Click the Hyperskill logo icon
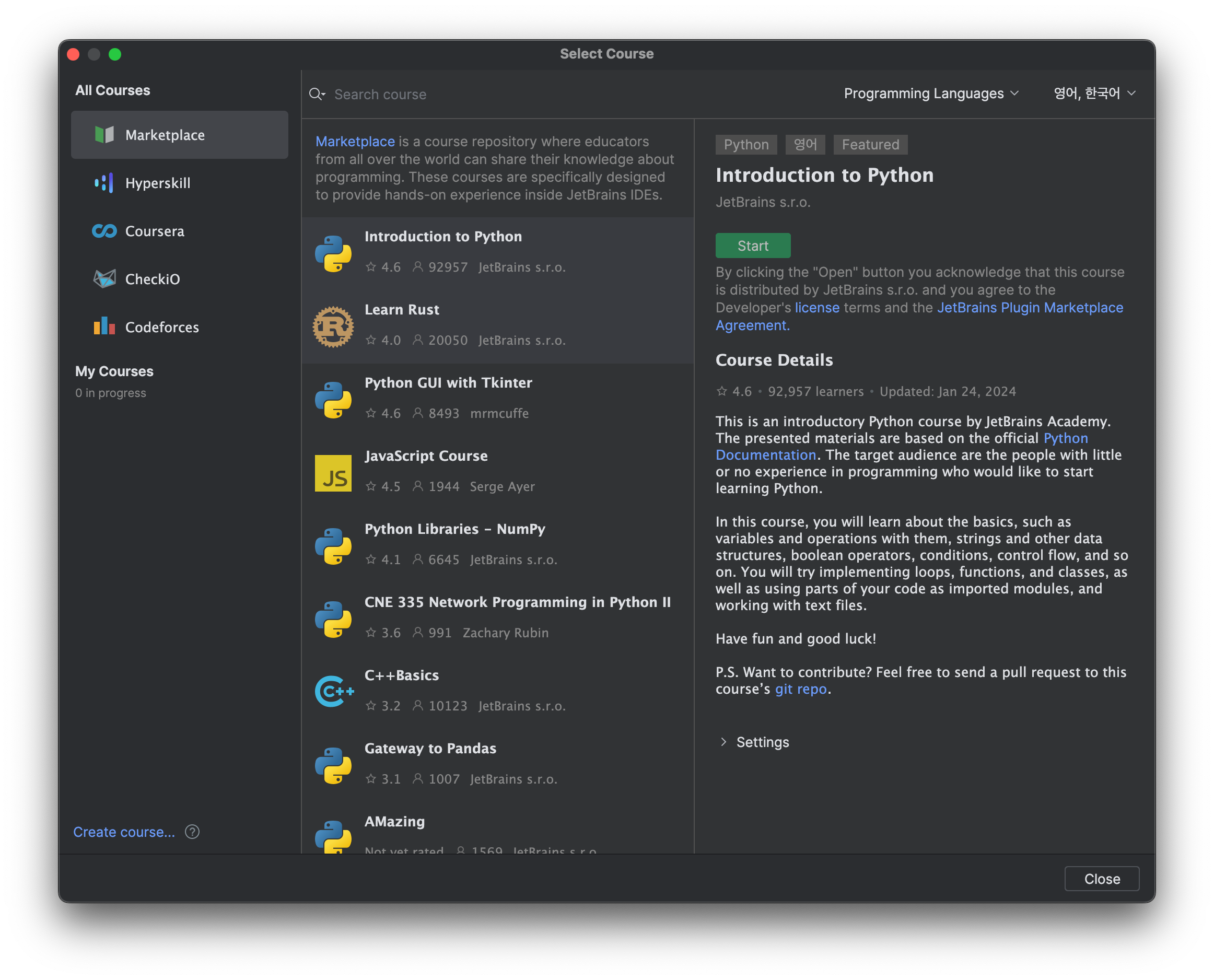 [x=104, y=183]
